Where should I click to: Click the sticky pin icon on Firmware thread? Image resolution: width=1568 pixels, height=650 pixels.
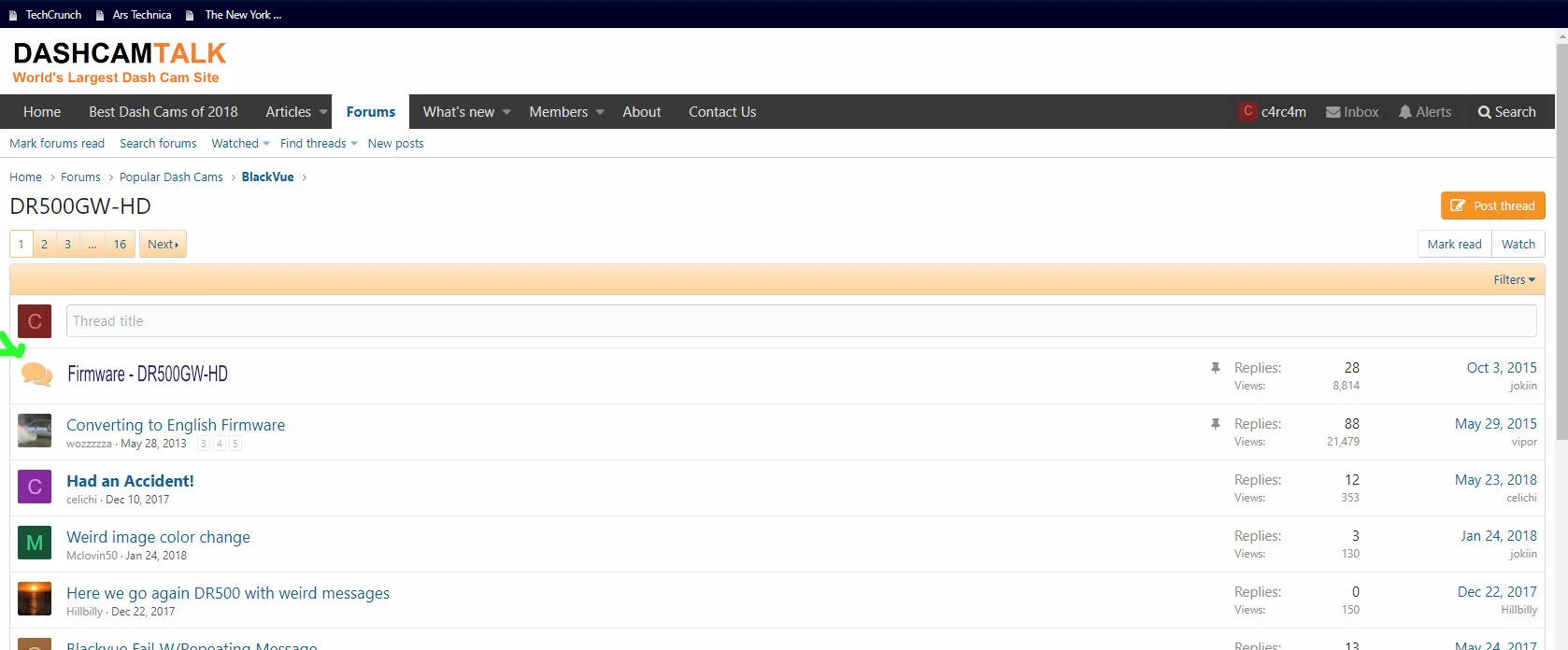point(1215,368)
